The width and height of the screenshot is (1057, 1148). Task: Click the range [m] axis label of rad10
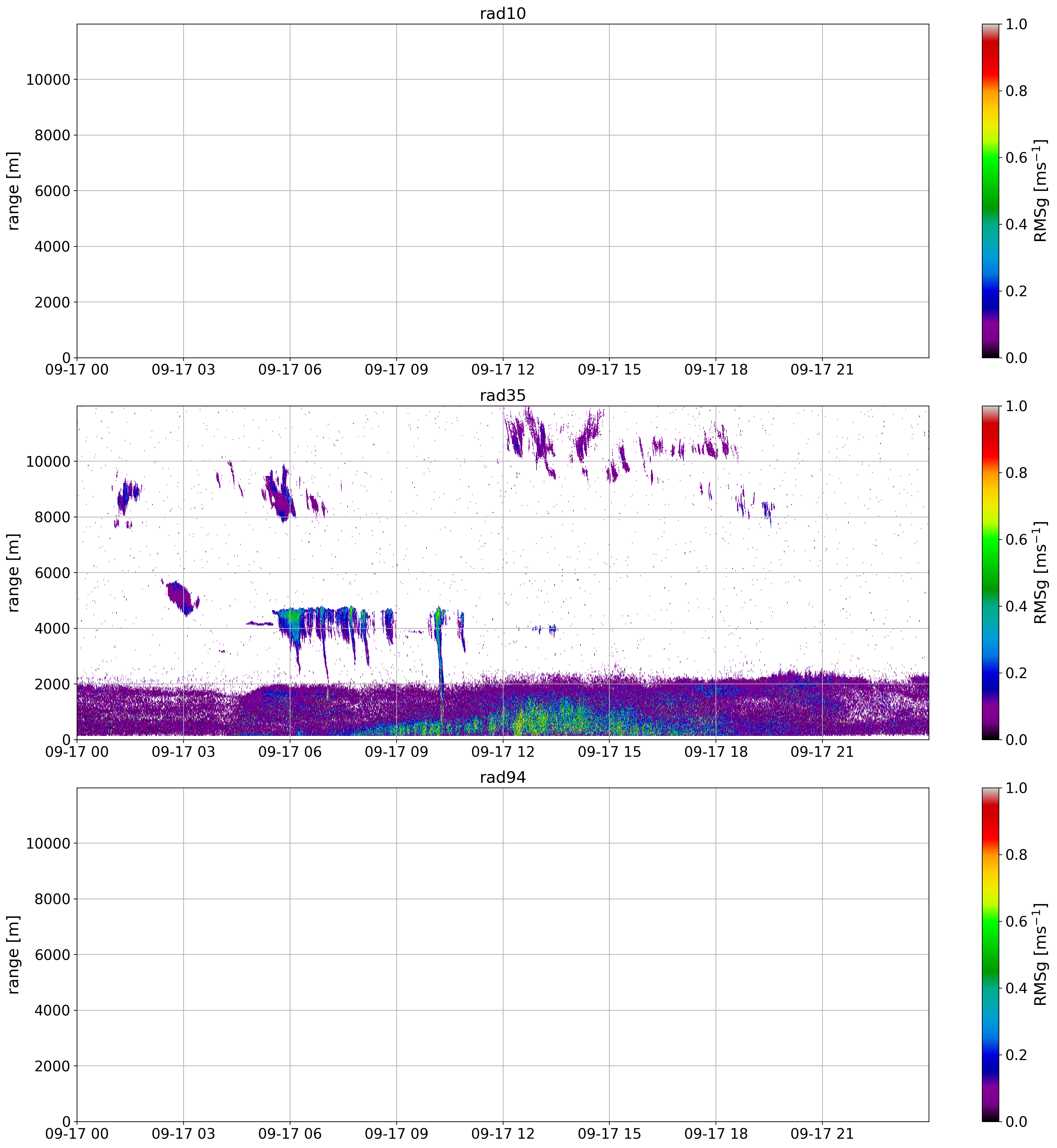(14, 191)
